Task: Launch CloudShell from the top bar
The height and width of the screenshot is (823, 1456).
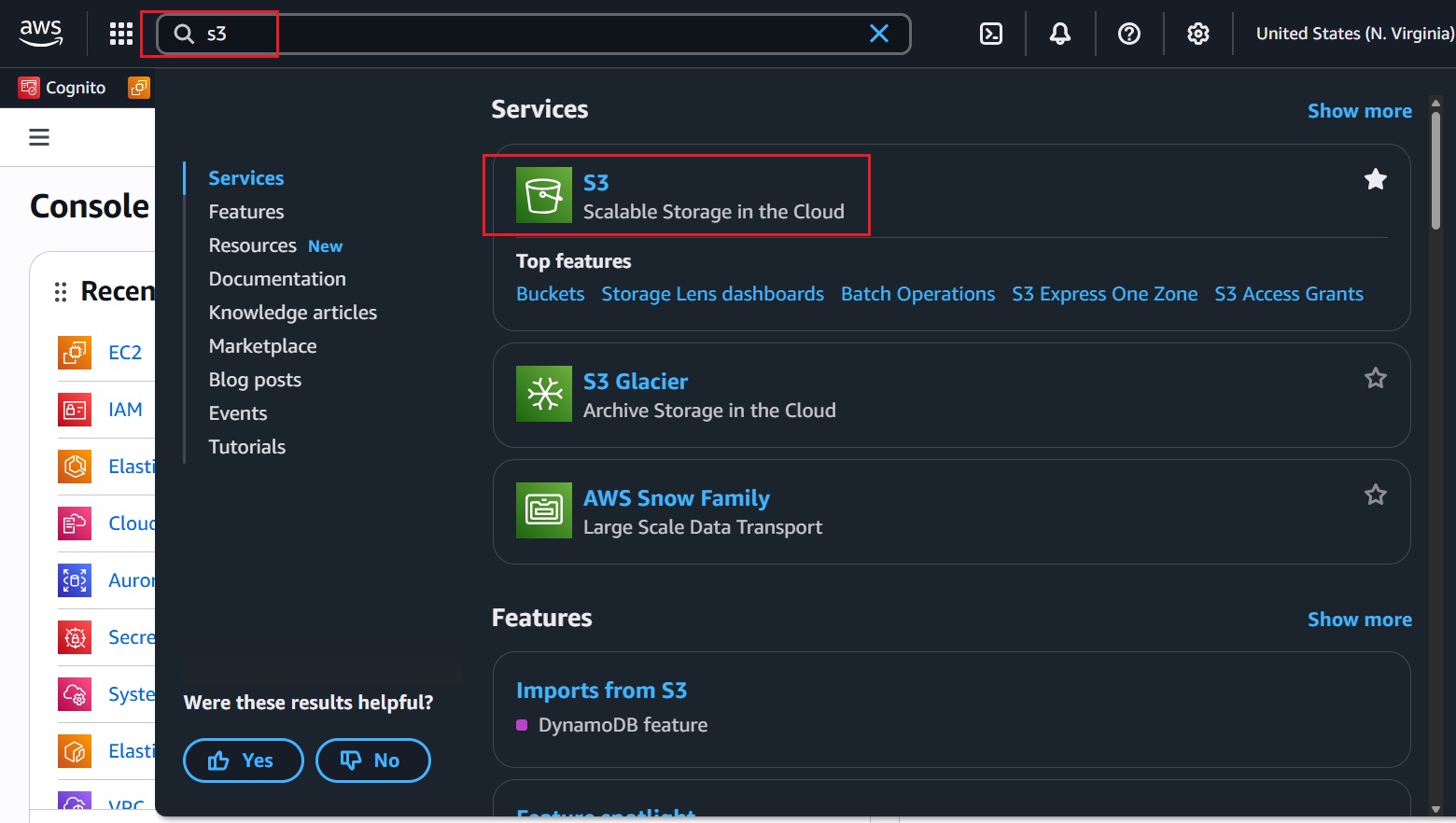Action: point(990,35)
